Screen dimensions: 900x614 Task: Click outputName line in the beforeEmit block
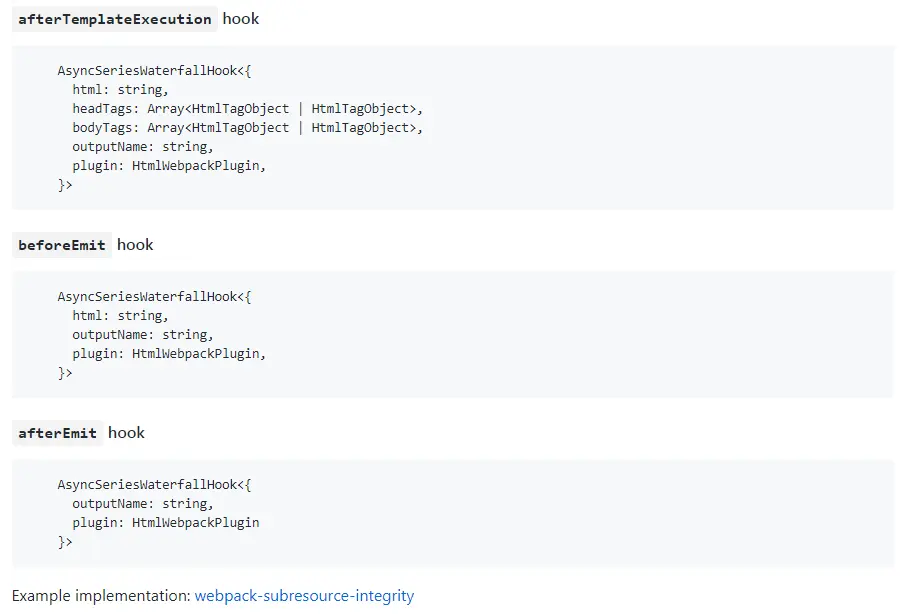click(x=142, y=335)
